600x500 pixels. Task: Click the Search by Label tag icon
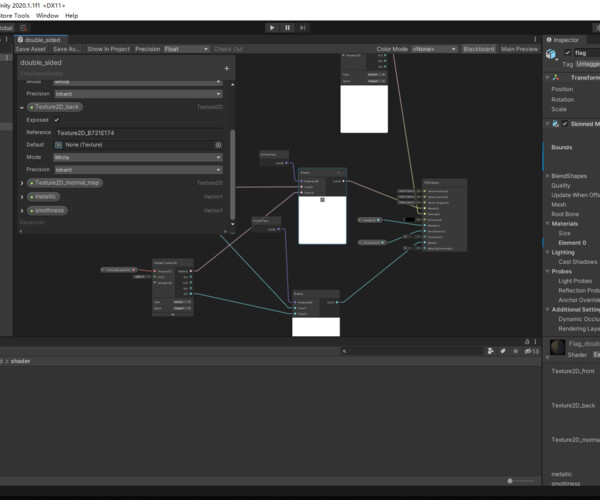click(x=503, y=351)
